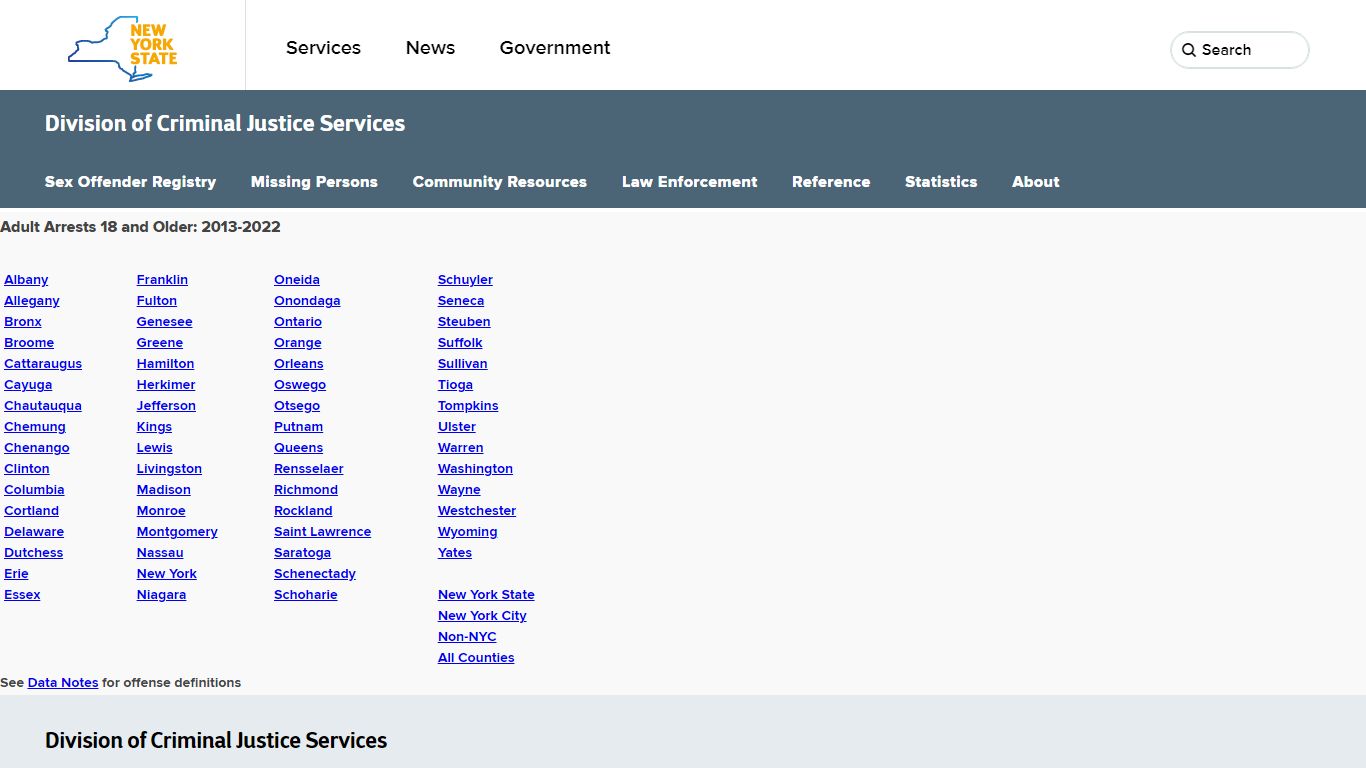Open the News menu
Image resolution: width=1366 pixels, height=768 pixels.
[430, 48]
